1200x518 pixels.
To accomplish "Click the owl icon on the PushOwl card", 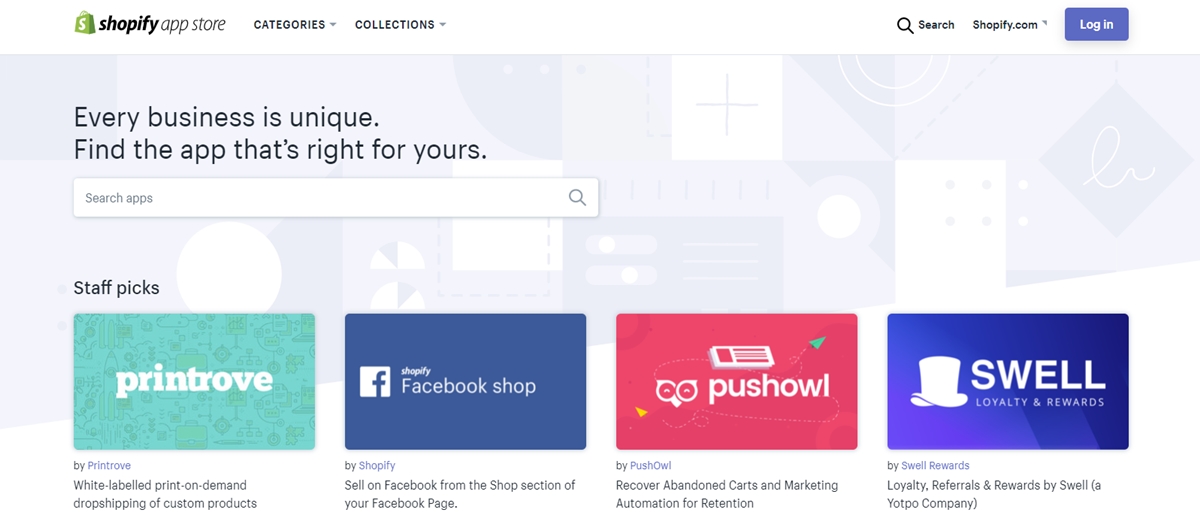I will 677,389.
